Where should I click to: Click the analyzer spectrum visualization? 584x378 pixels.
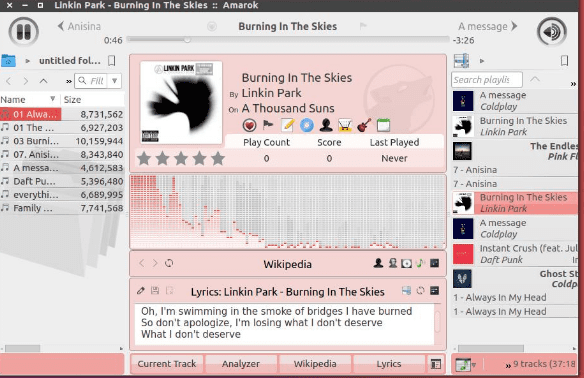pos(288,212)
